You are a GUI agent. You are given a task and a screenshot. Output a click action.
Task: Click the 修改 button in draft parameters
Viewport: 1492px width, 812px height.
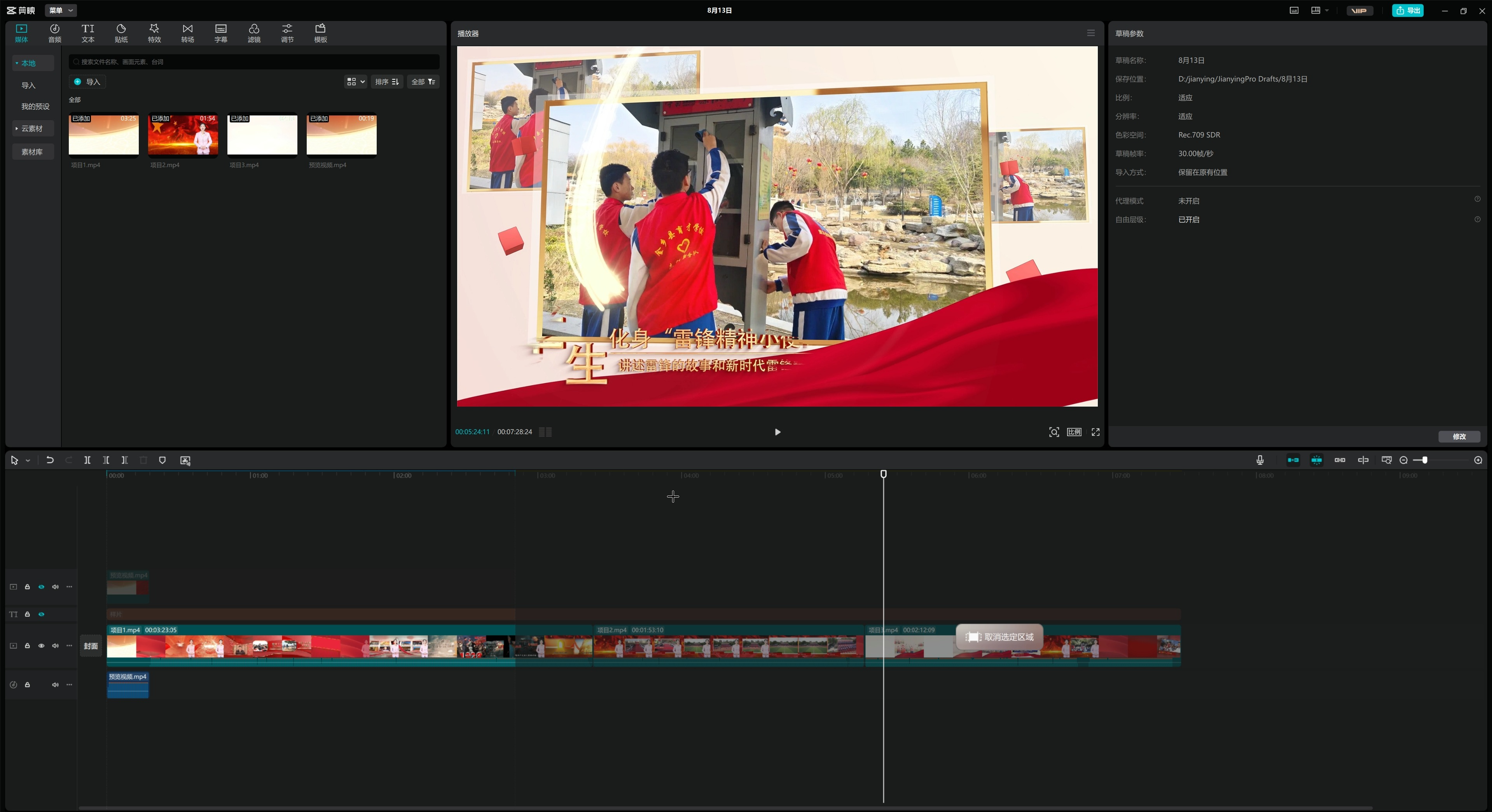pyautogui.click(x=1459, y=437)
